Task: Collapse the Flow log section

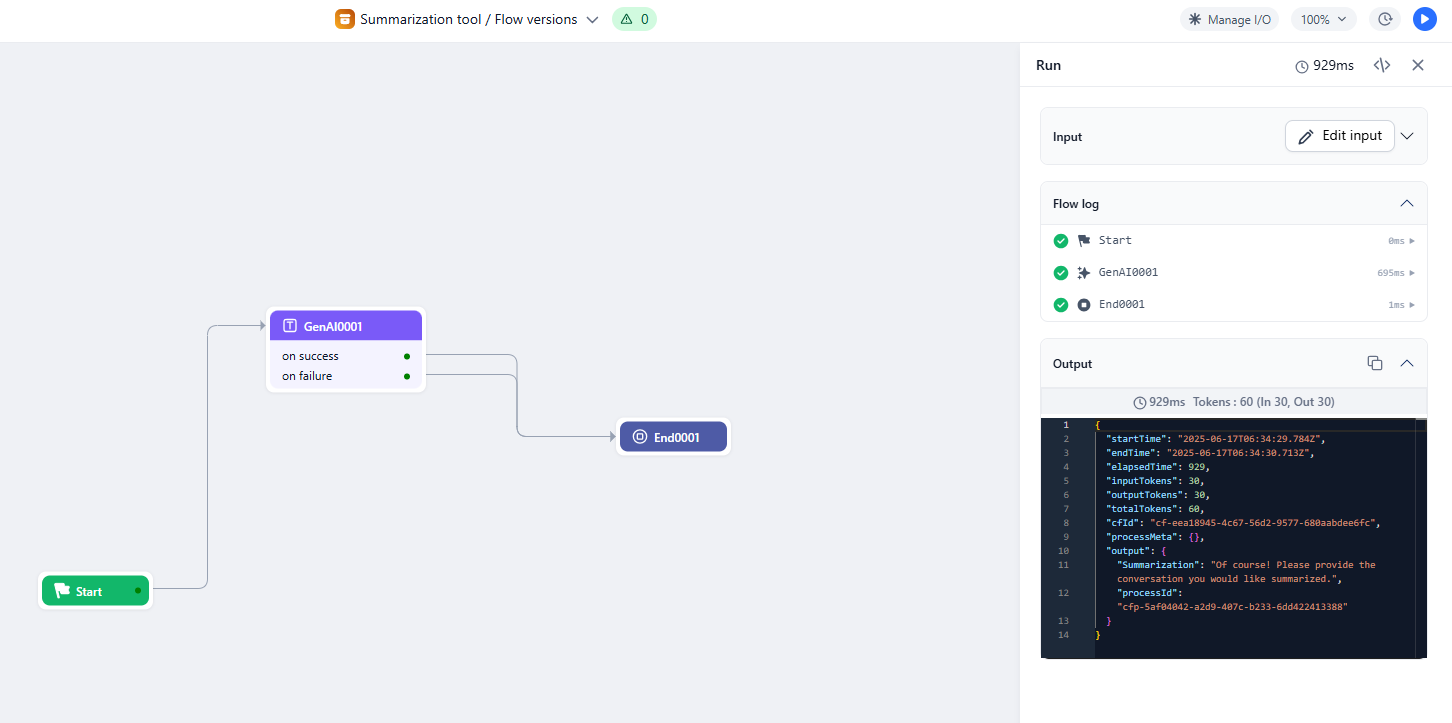Action: (x=1407, y=203)
